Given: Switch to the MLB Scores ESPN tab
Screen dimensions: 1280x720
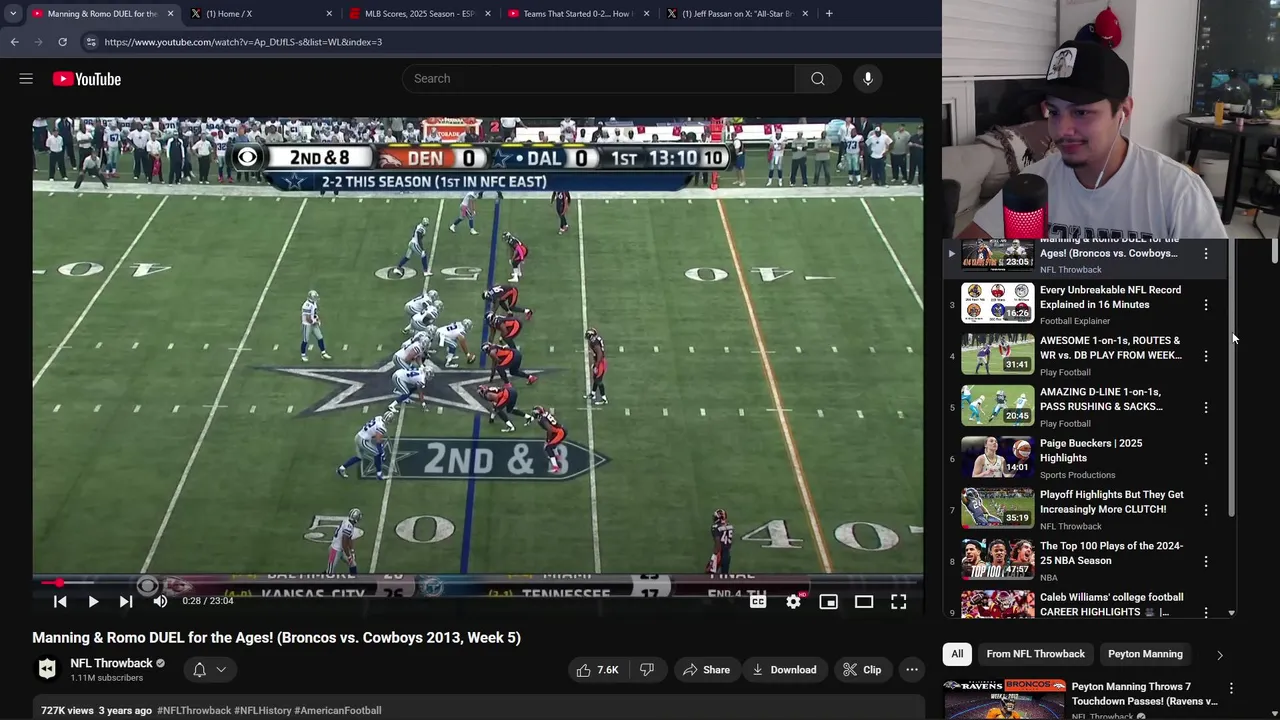Looking at the screenshot, I should pyautogui.click(x=418, y=13).
